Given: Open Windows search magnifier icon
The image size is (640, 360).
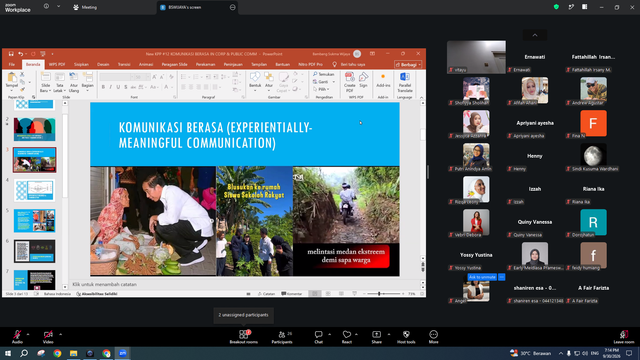Looking at the screenshot, I should coord(24,353).
